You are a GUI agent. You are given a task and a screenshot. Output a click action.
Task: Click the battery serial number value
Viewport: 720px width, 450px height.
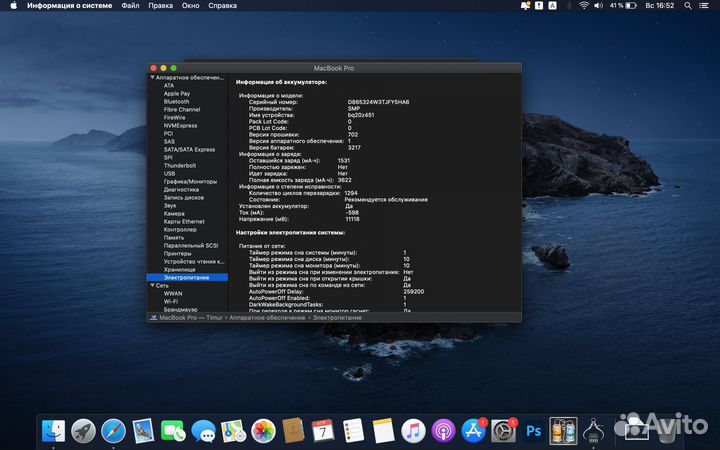[x=378, y=102]
